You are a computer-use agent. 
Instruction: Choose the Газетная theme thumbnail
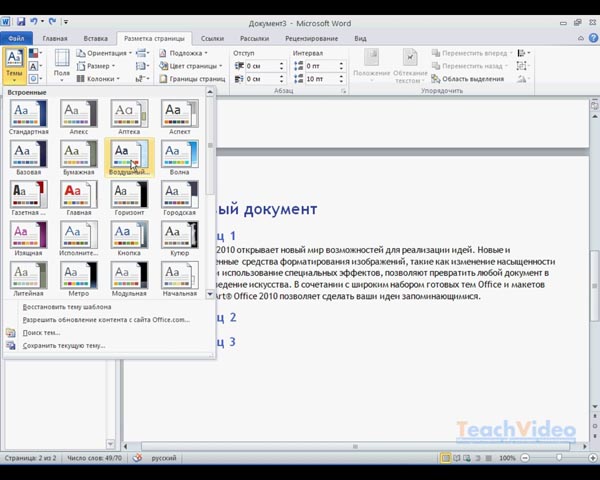pos(28,197)
